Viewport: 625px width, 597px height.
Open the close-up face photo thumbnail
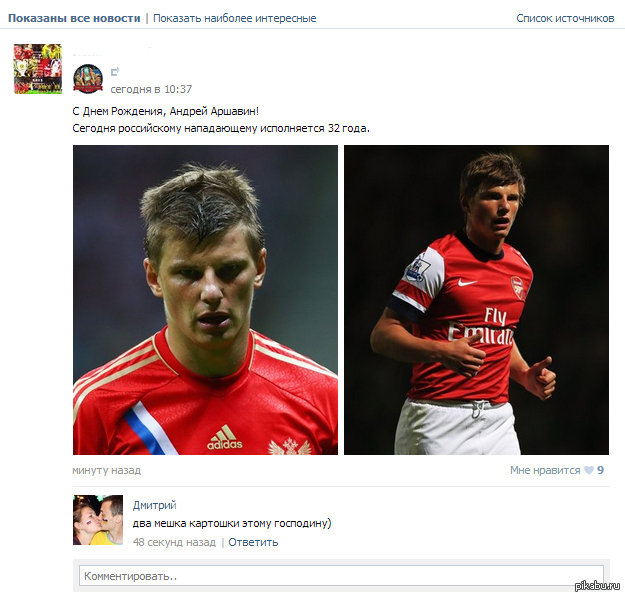click(205, 300)
